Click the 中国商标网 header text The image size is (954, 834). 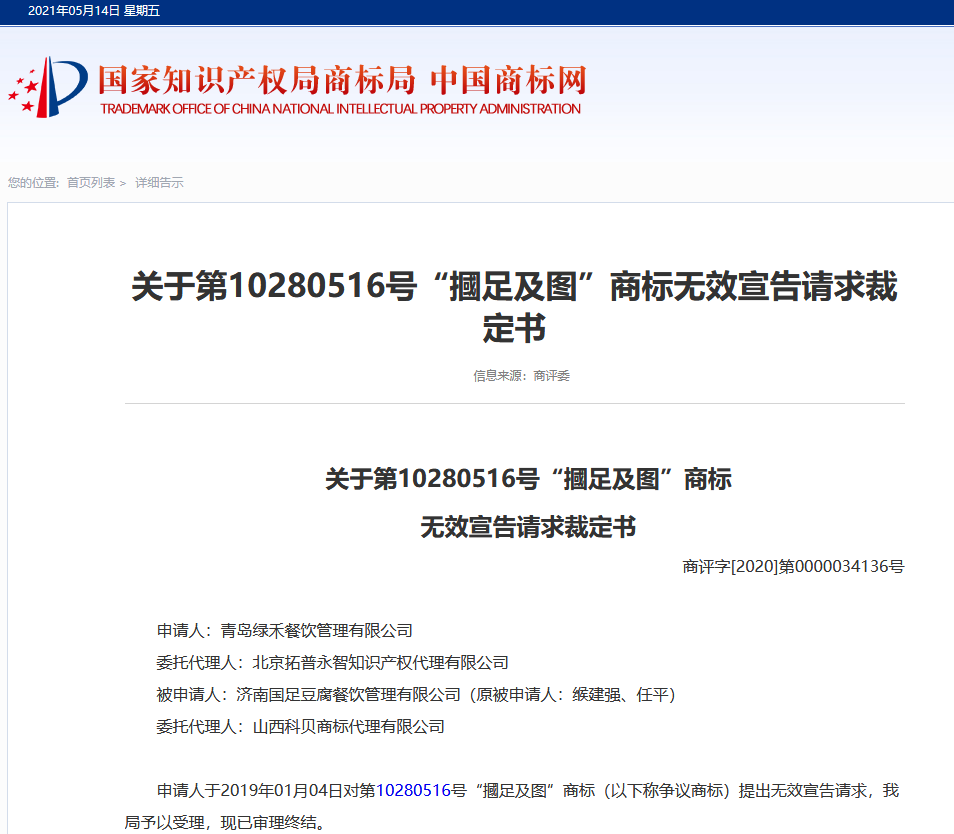[x=507, y=80]
